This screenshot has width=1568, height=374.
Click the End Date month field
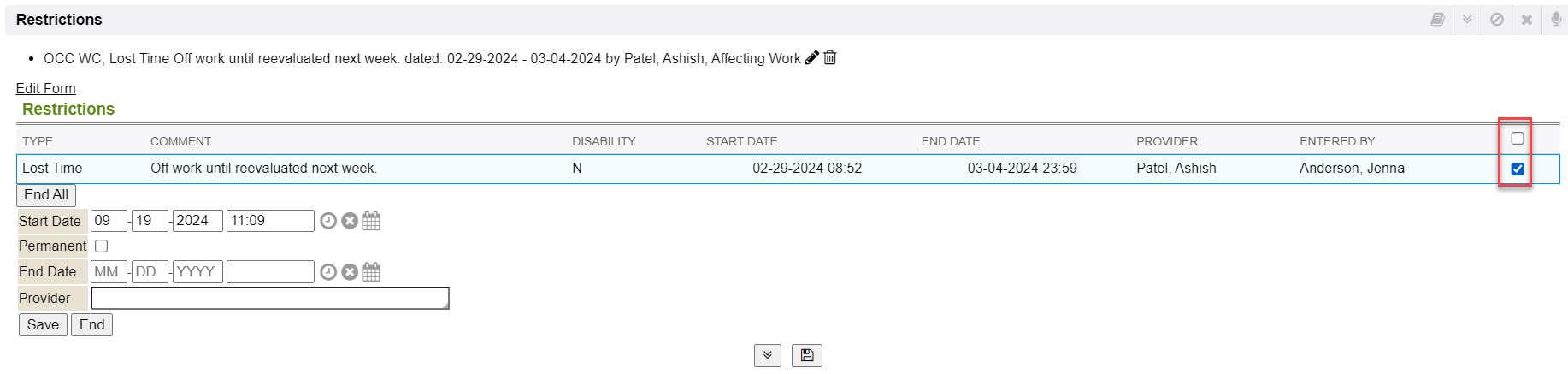tap(109, 272)
